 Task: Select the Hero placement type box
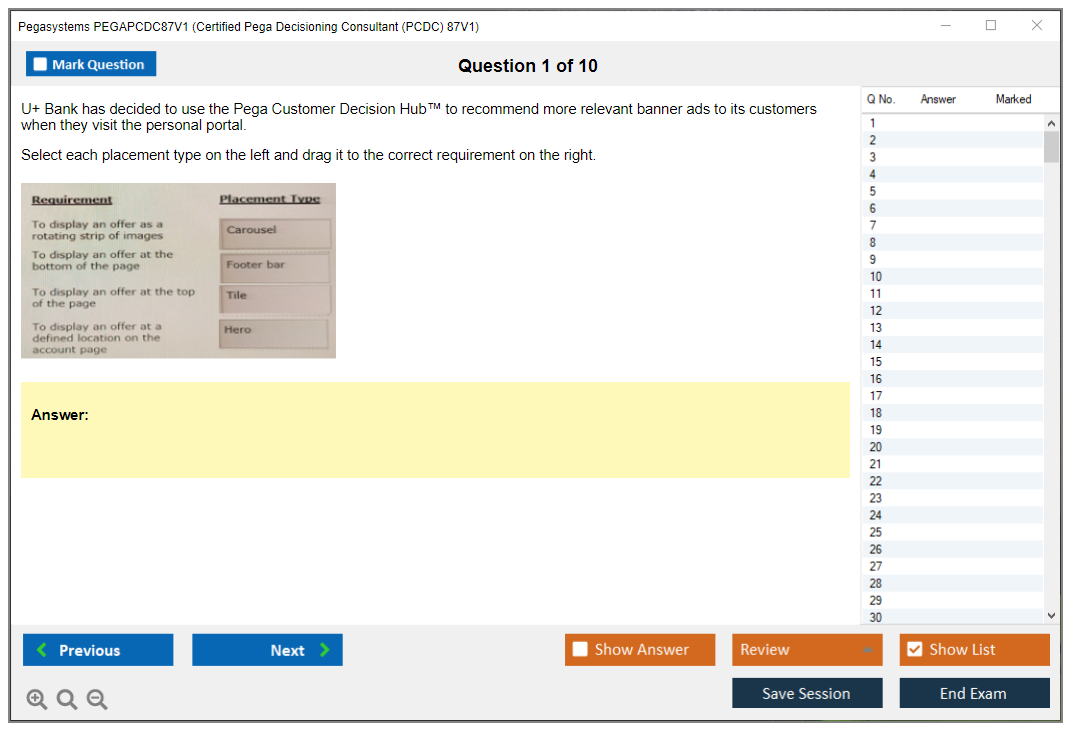(274, 332)
